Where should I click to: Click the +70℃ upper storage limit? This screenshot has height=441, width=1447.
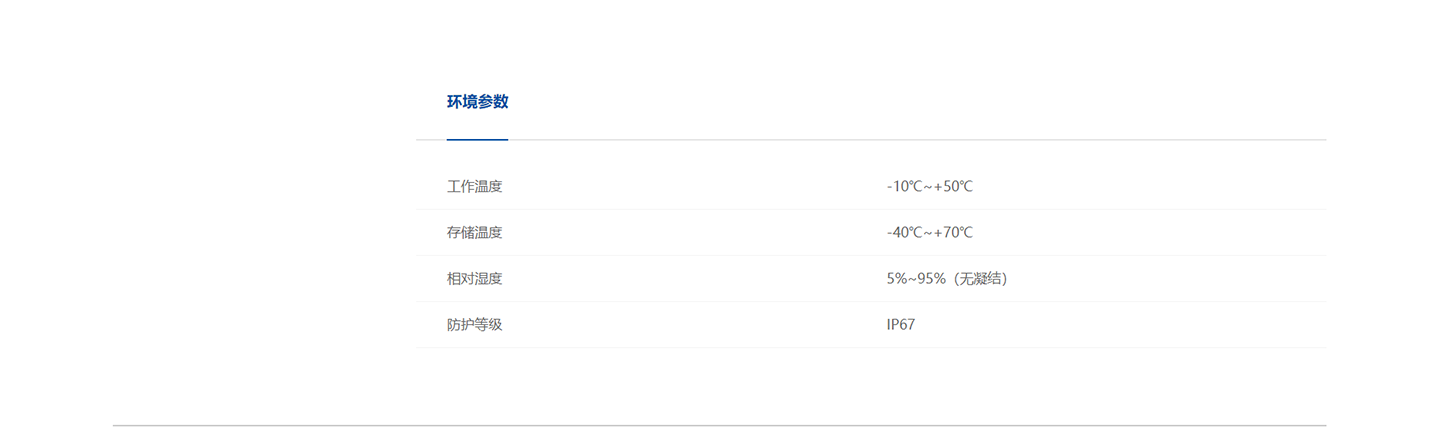[953, 232]
